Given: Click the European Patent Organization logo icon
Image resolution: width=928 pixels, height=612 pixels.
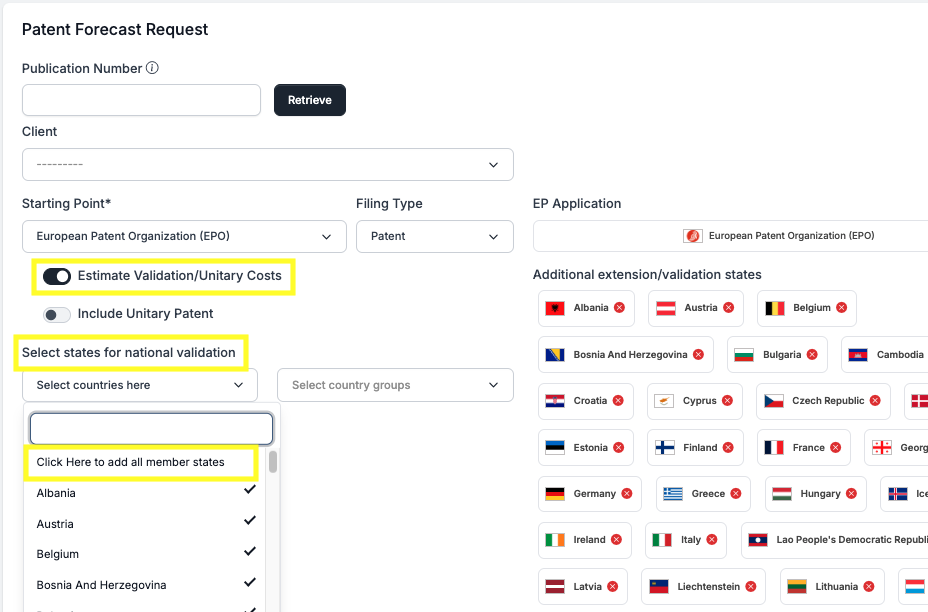Looking at the screenshot, I should point(692,236).
